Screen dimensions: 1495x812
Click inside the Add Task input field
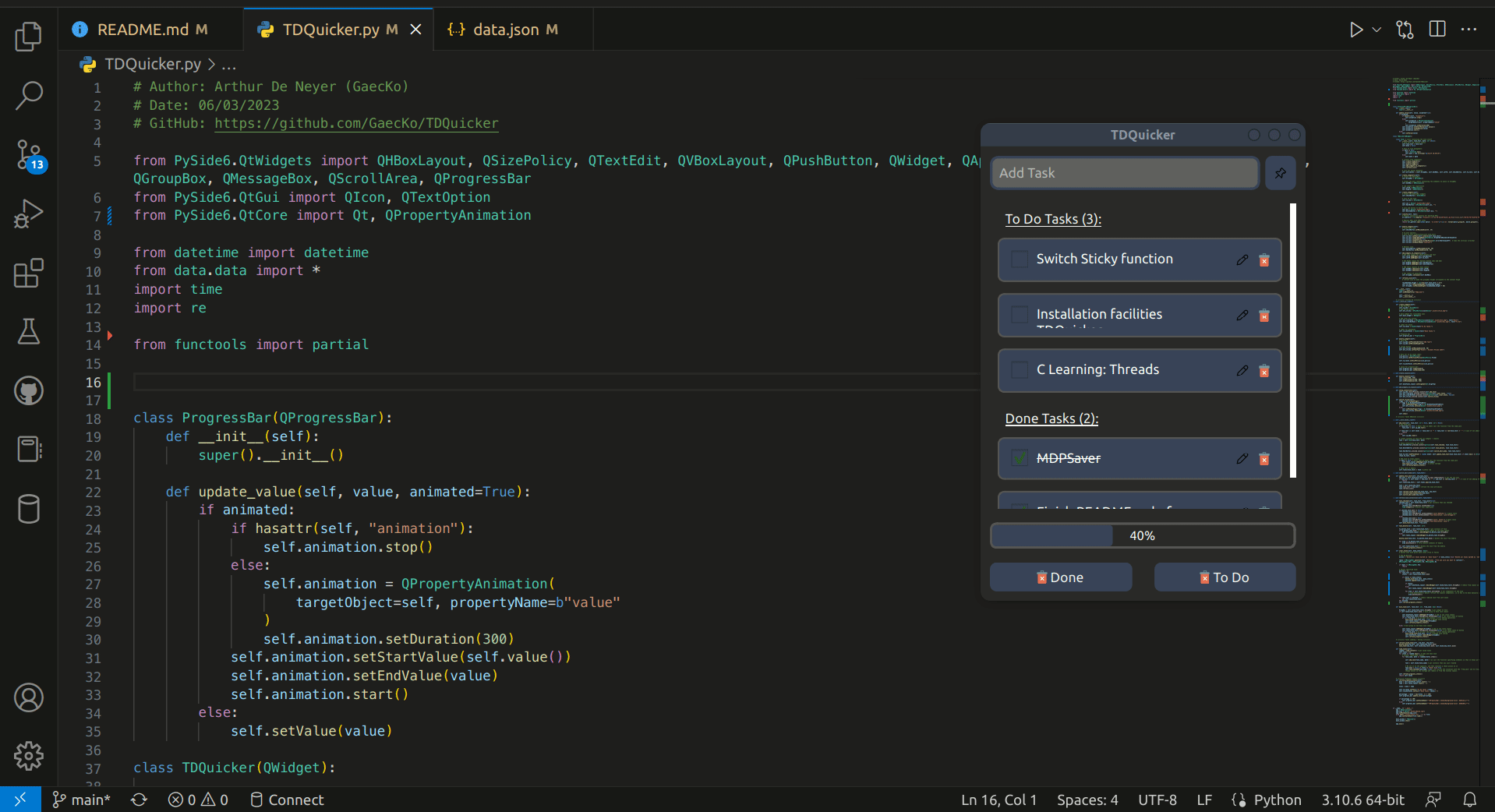click(1124, 173)
